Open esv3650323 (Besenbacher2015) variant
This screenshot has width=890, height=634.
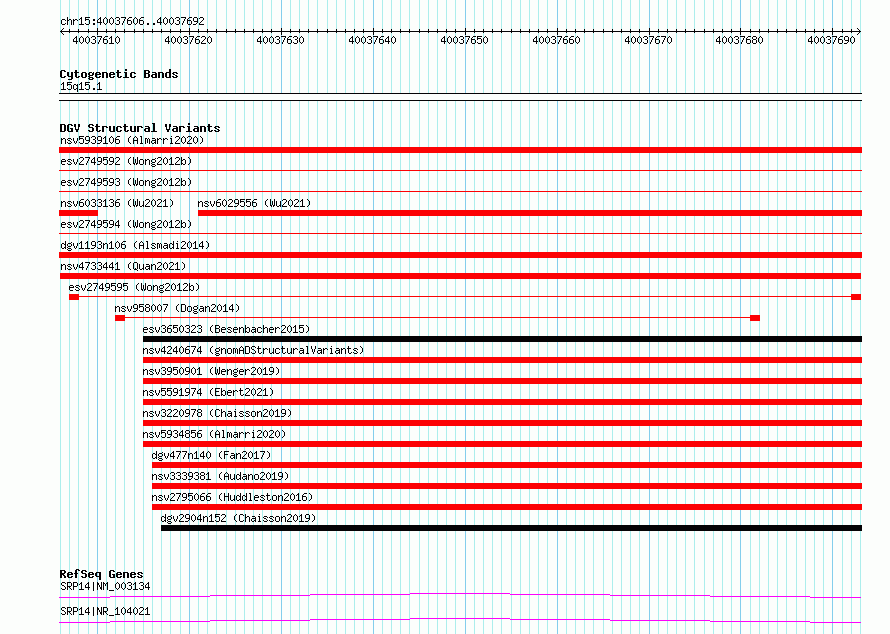tap(226, 329)
